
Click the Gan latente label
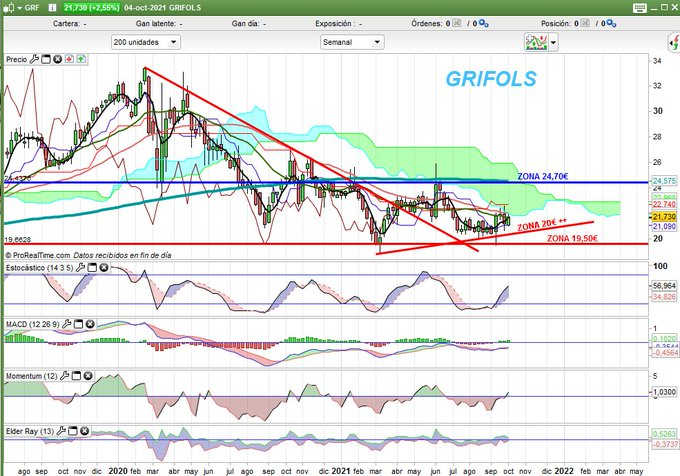coord(156,23)
